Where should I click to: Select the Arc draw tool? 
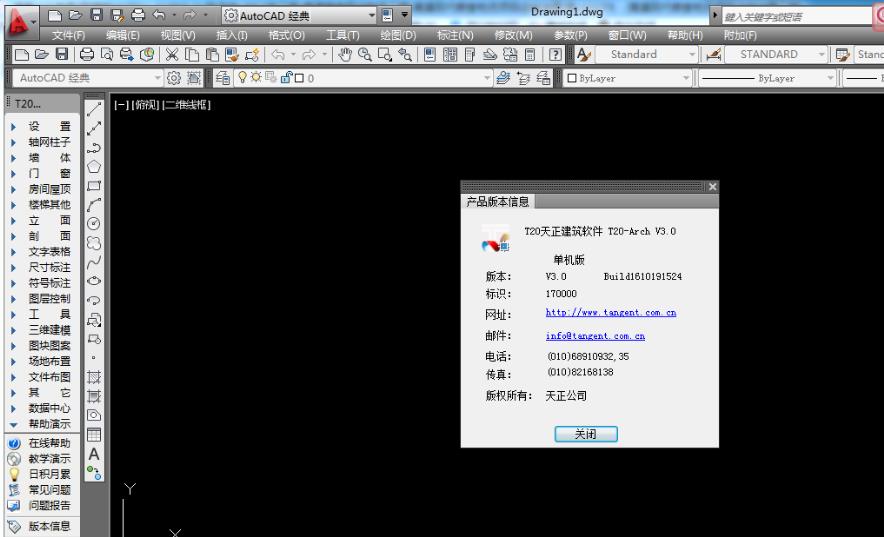(x=94, y=205)
